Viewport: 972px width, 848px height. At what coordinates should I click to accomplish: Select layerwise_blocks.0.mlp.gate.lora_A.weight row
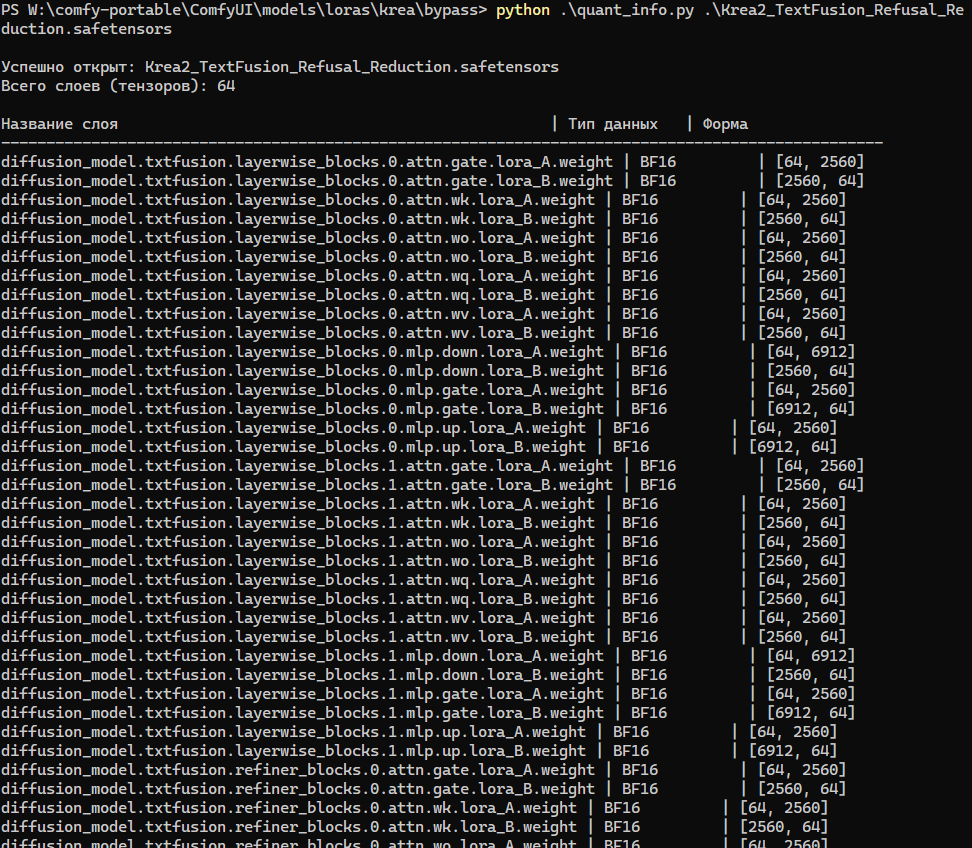428,390
